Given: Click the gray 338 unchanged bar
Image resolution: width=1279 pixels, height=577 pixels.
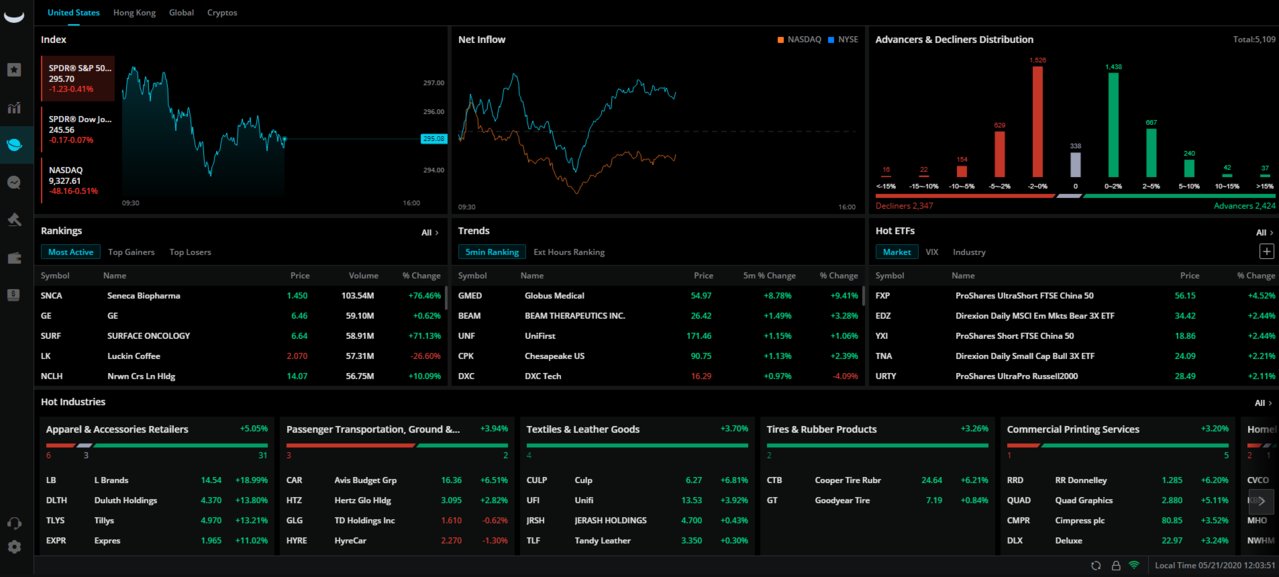Looking at the screenshot, I should pyautogui.click(x=1075, y=165).
